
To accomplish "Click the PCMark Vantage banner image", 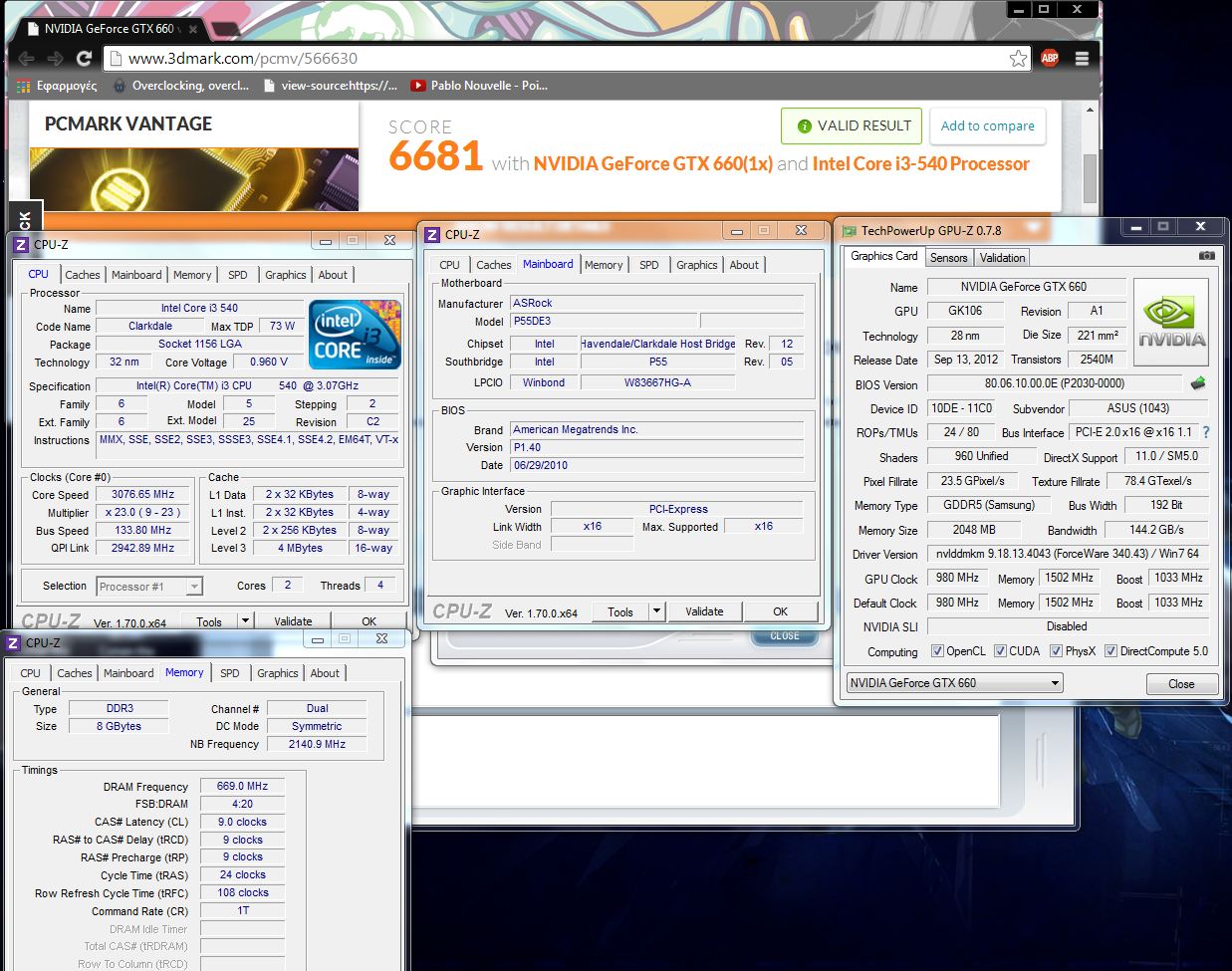I will pyautogui.click(x=194, y=179).
